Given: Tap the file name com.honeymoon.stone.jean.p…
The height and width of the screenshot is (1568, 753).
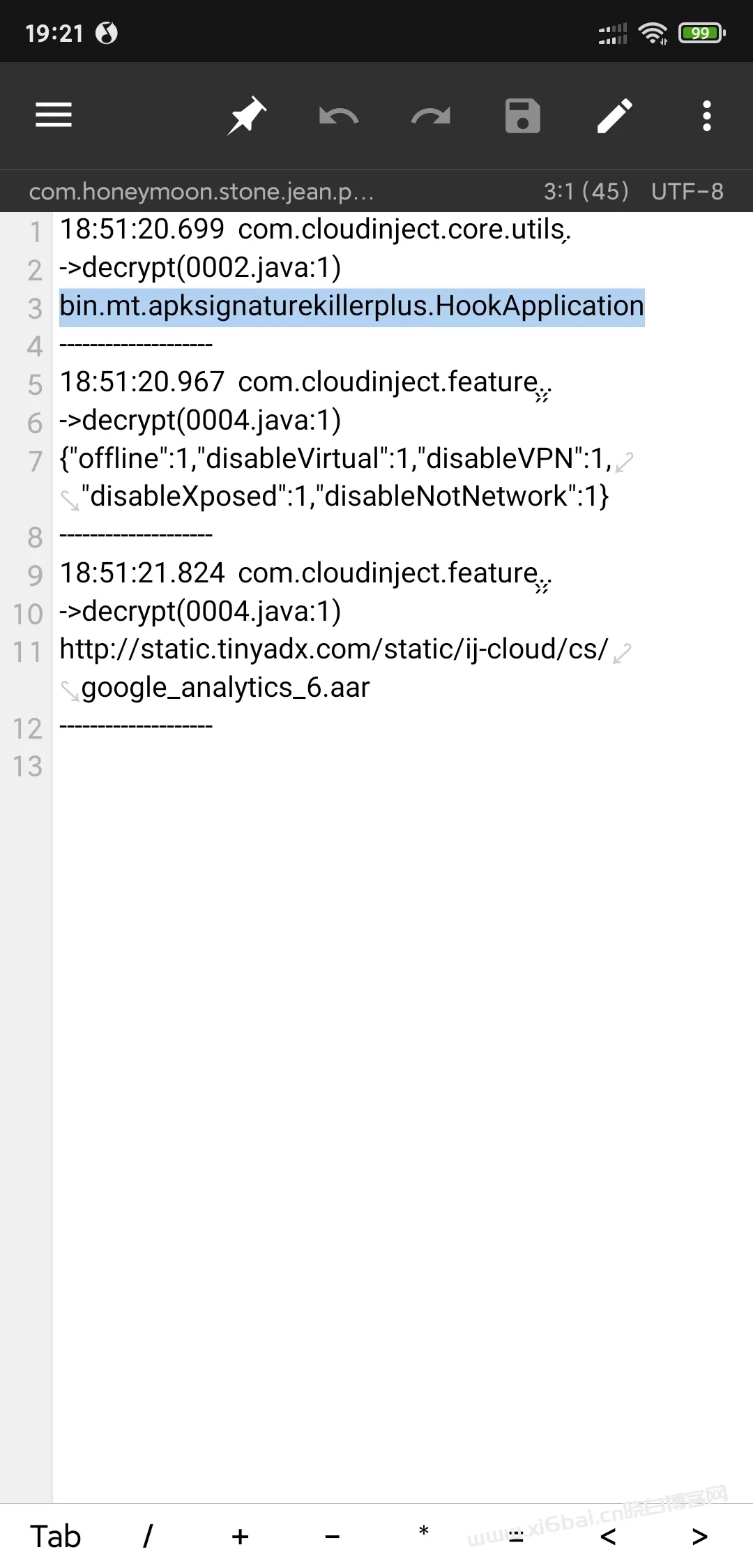Looking at the screenshot, I should click(x=201, y=191).
